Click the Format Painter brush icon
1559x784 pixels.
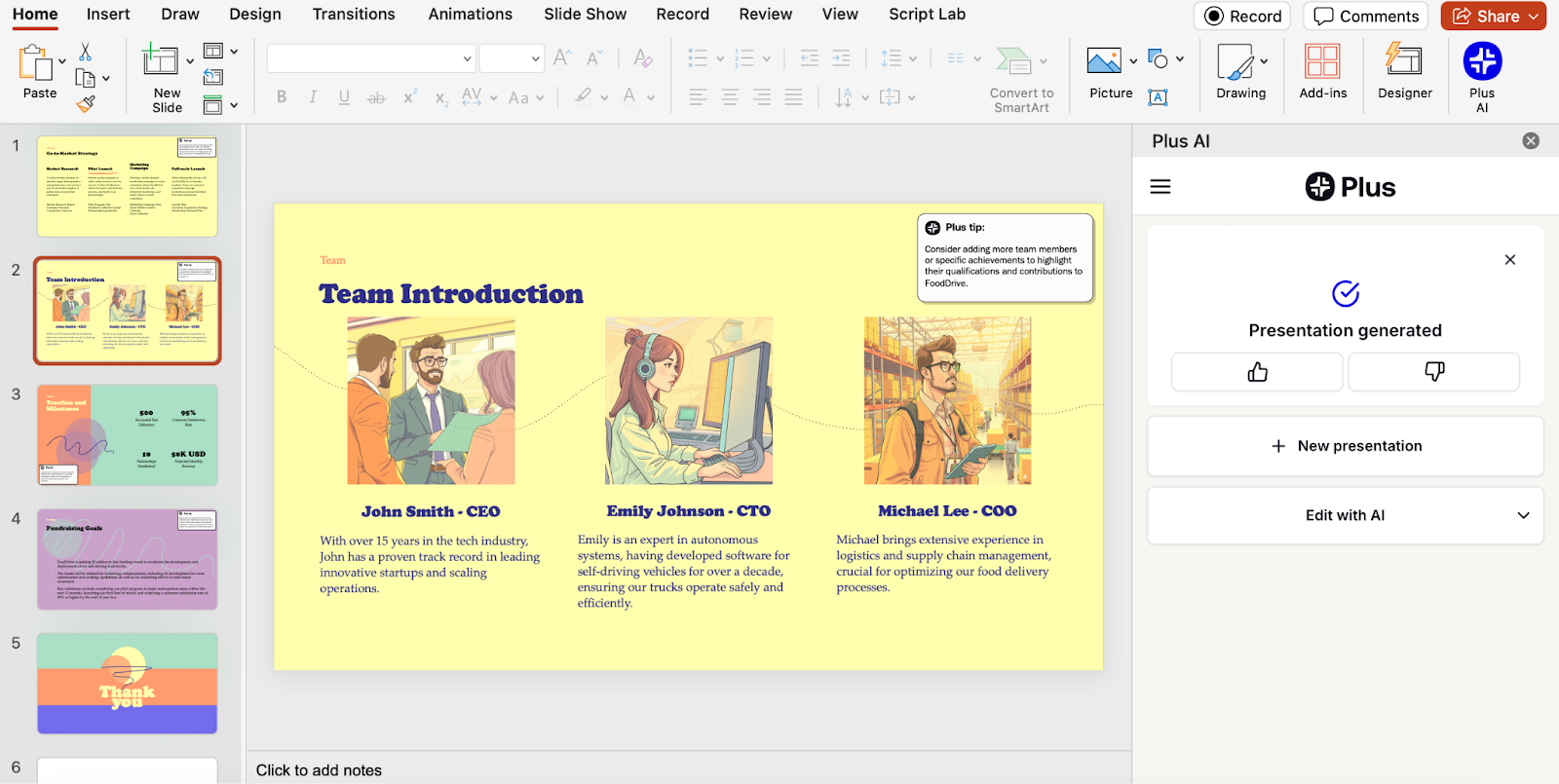86,103
